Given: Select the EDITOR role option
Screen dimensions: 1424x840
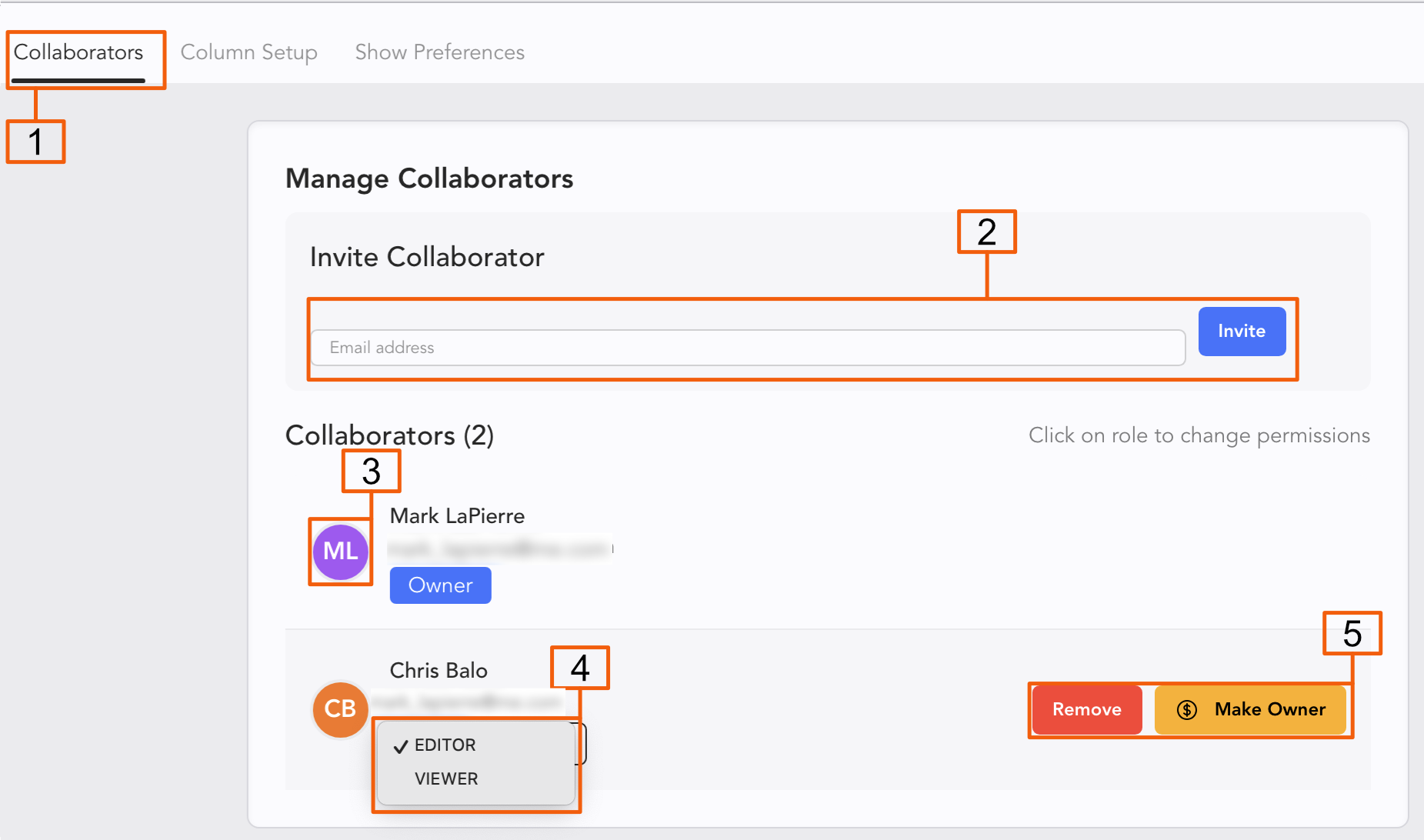Looking at the screenshot, I should tap(445, 745).
